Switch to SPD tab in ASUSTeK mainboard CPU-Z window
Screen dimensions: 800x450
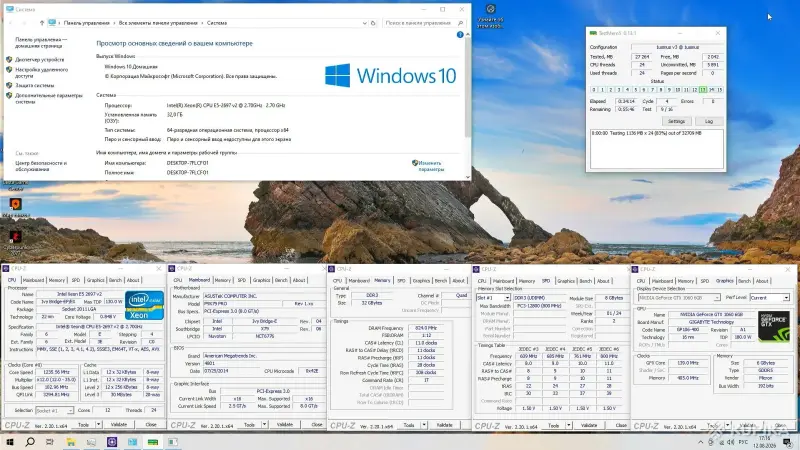click(242, 280)
